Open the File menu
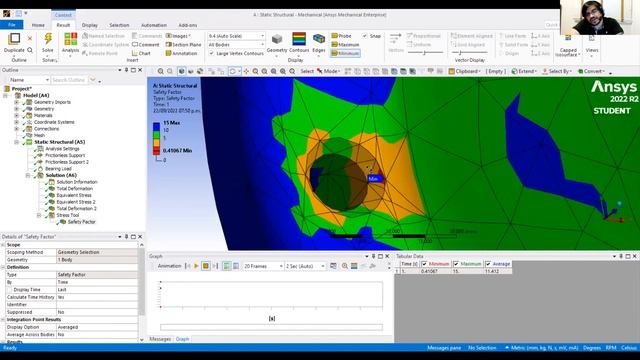 click(x=12, y=25)
